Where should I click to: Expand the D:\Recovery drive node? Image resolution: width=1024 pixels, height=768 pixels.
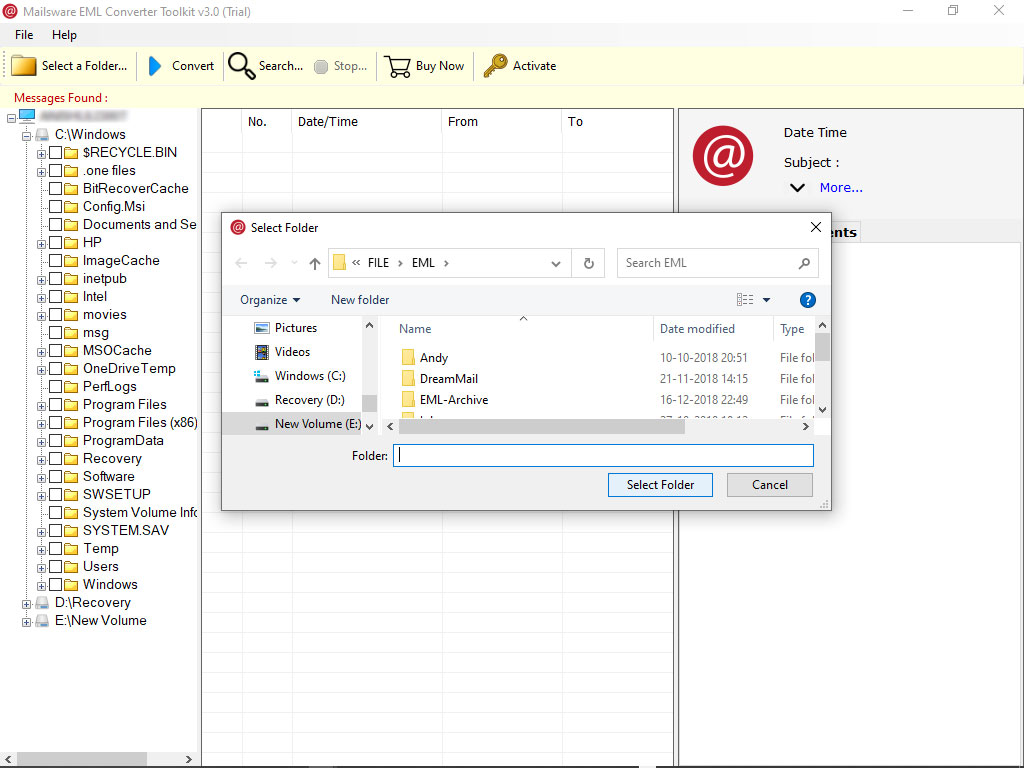(x=26, y=604)
